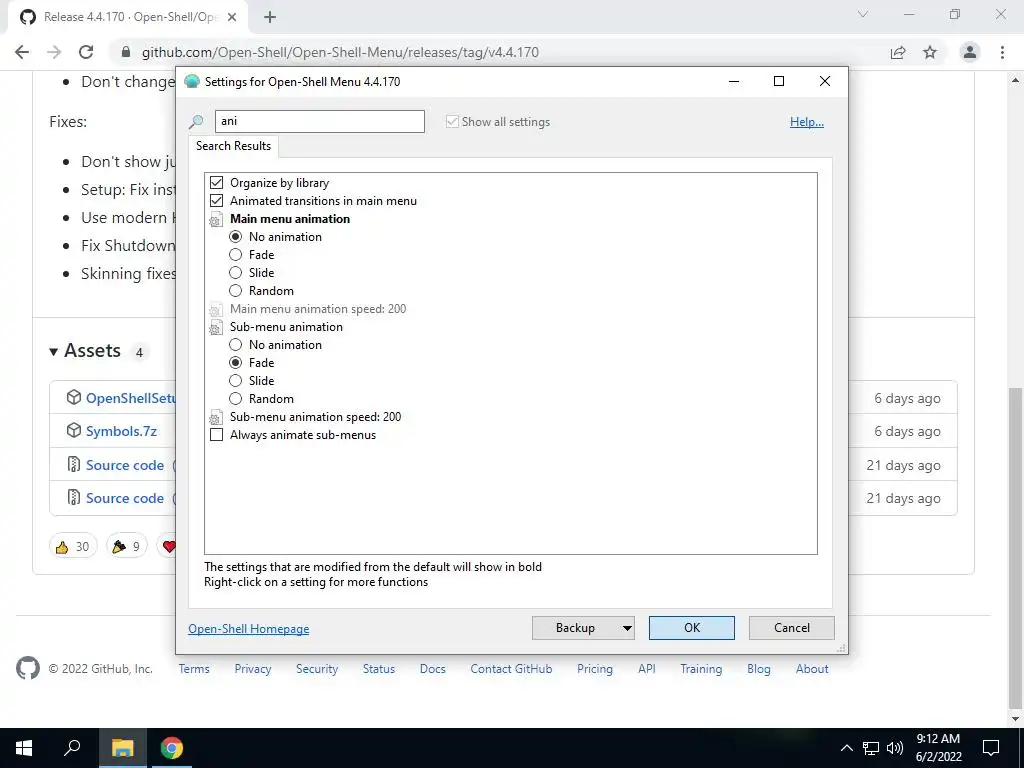Screen dimensions: 1024x768
Task: Reload the page with the refresh icon
Action: (x=86, y=52)
